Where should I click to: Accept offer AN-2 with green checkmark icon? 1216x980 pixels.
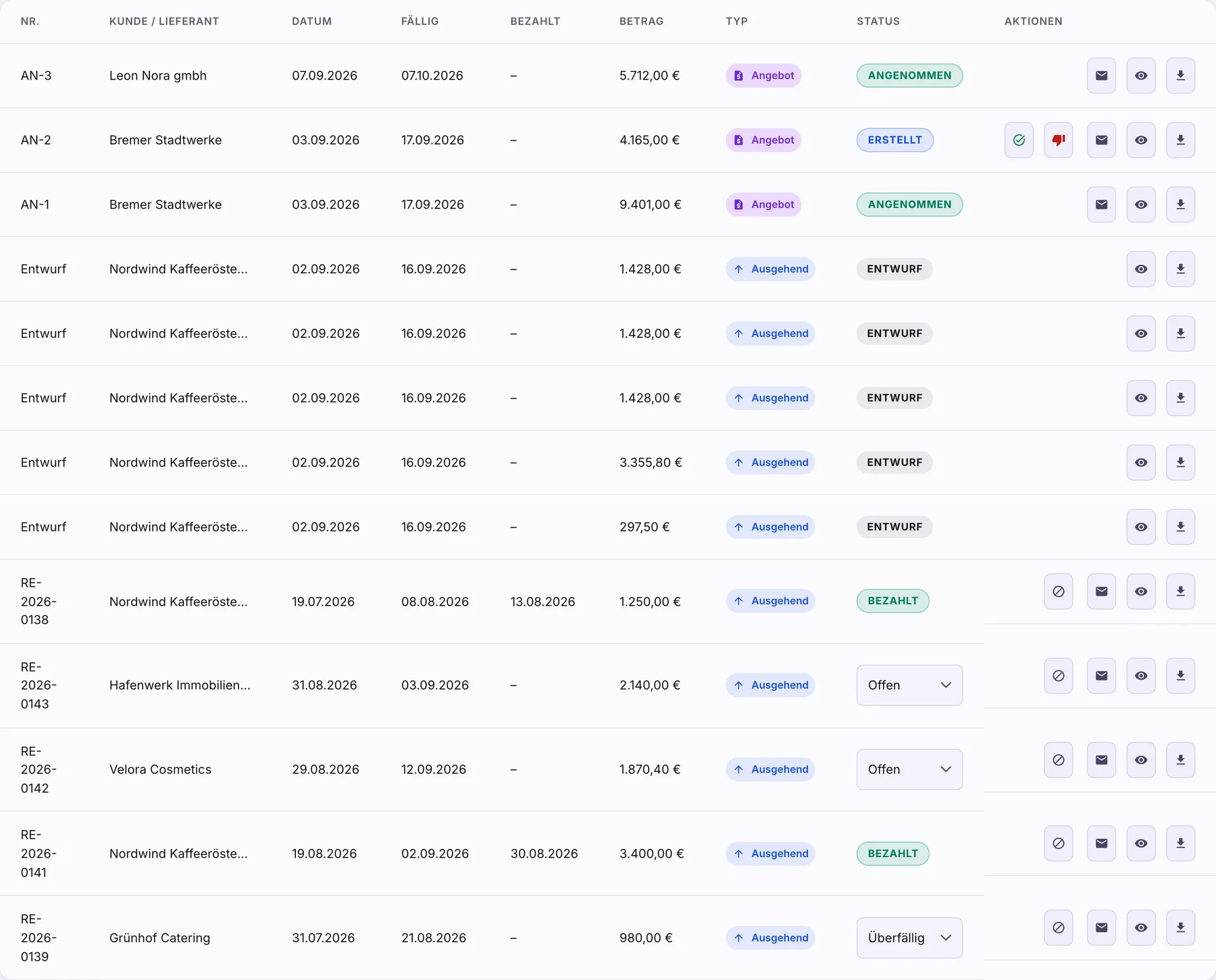click(x=1019, y=140)
